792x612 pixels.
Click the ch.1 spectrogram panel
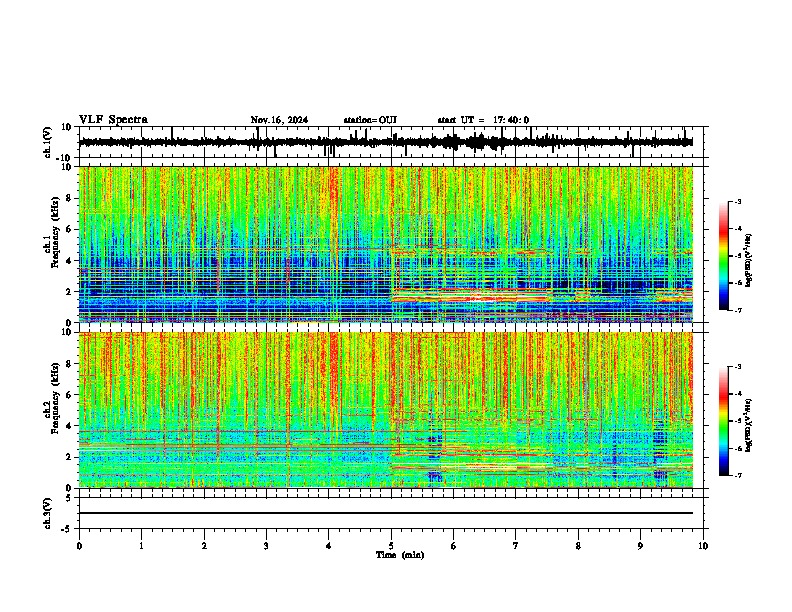(x=386, y=244)
